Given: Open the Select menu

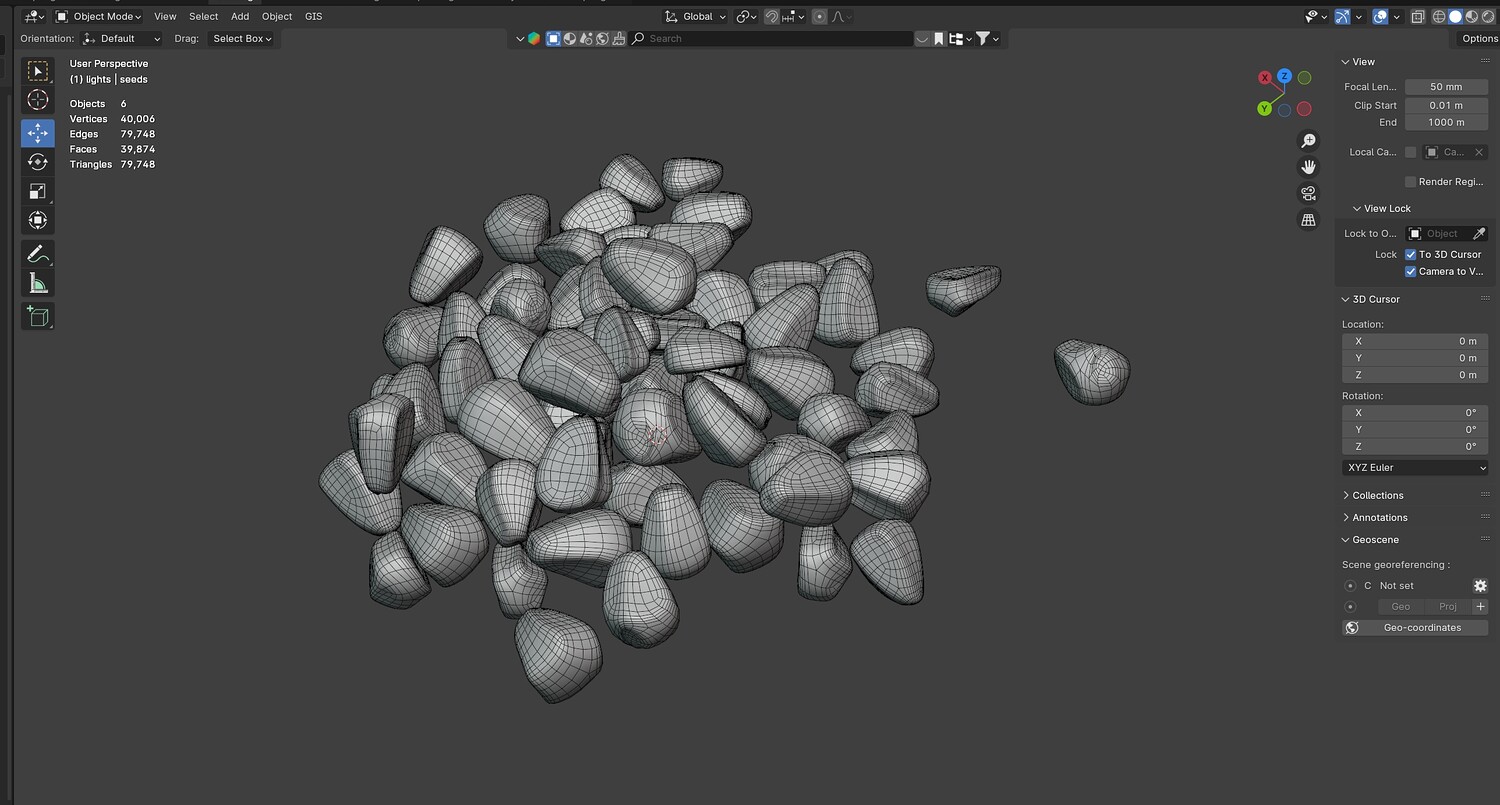Looking at the screenshot, I should 204,16.
